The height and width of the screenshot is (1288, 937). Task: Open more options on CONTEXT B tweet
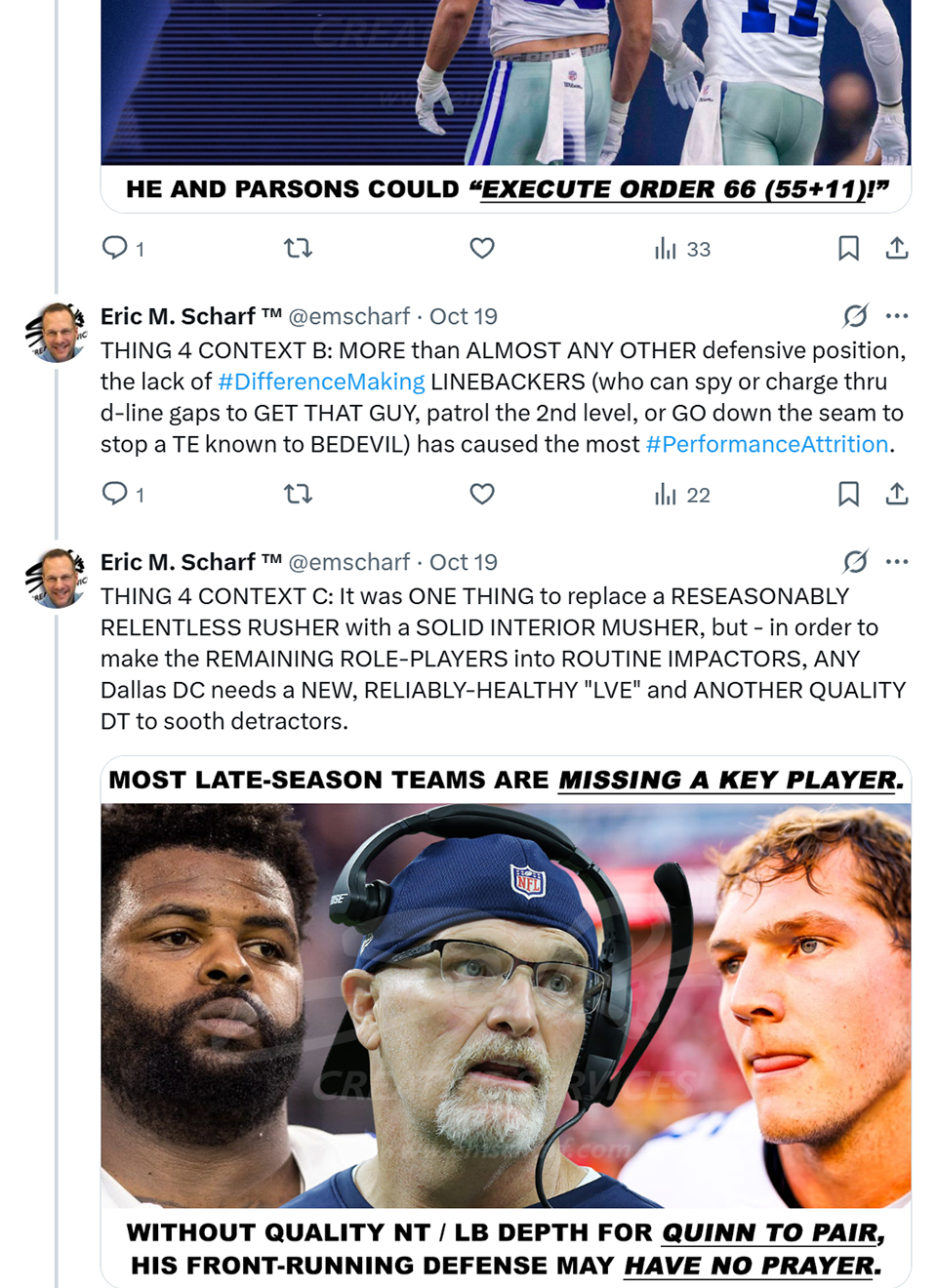(897, 315)
